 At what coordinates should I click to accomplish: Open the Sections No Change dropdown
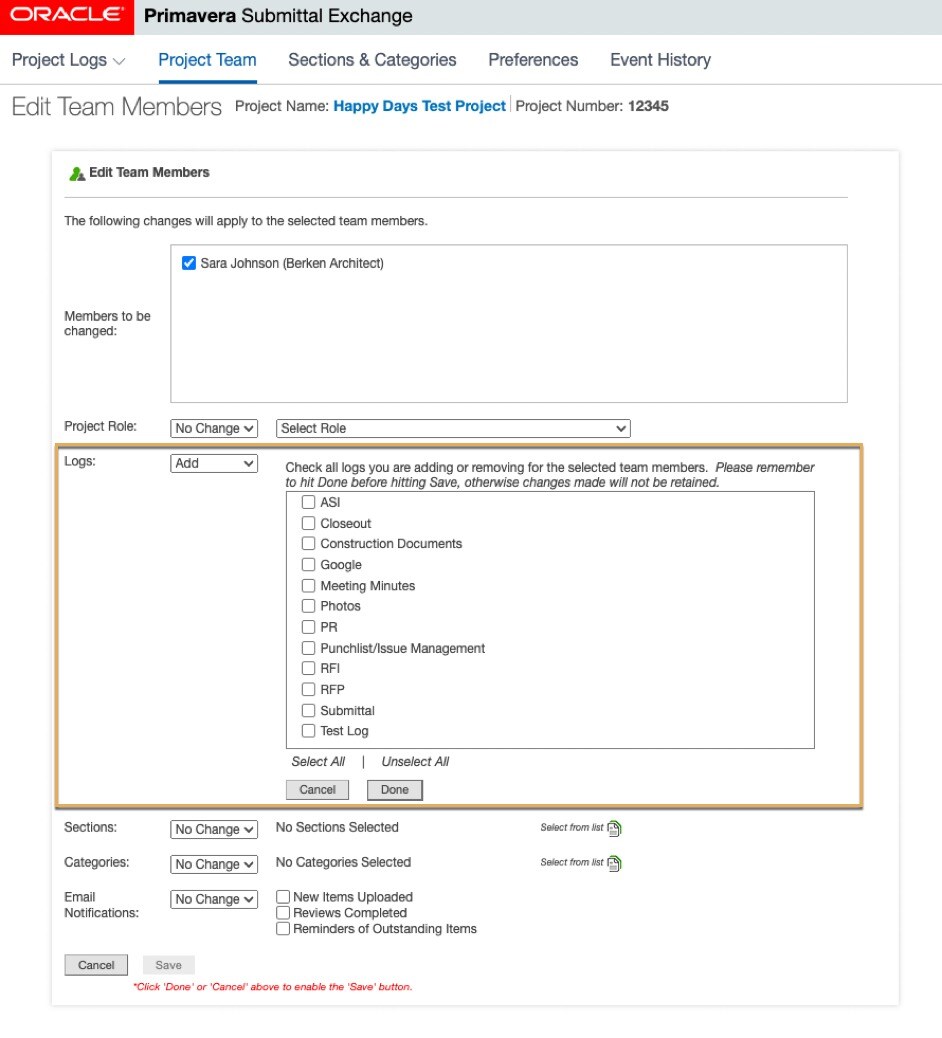tap(214, 829)
